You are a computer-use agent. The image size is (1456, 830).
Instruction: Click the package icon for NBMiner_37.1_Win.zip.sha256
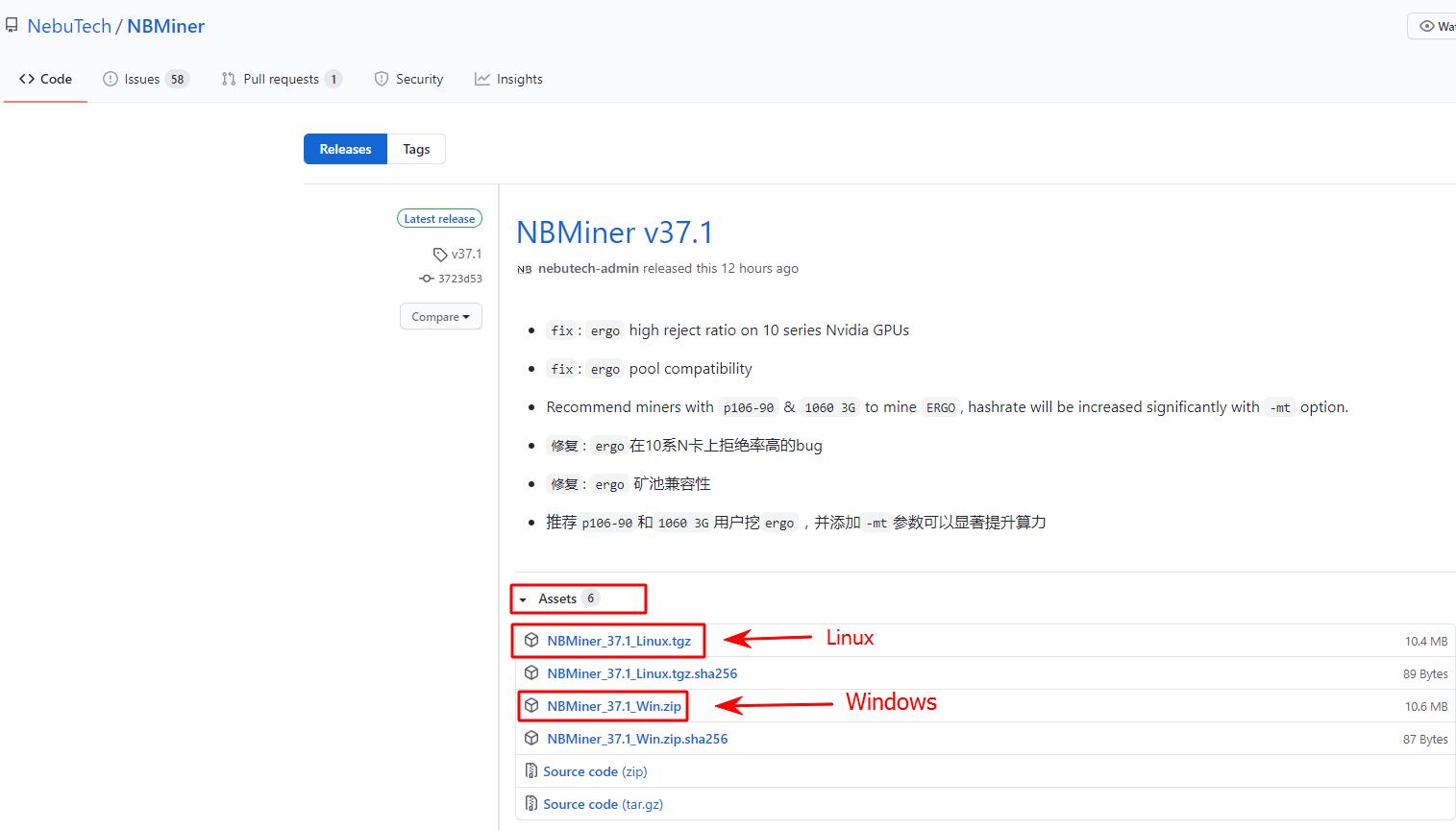531,738
